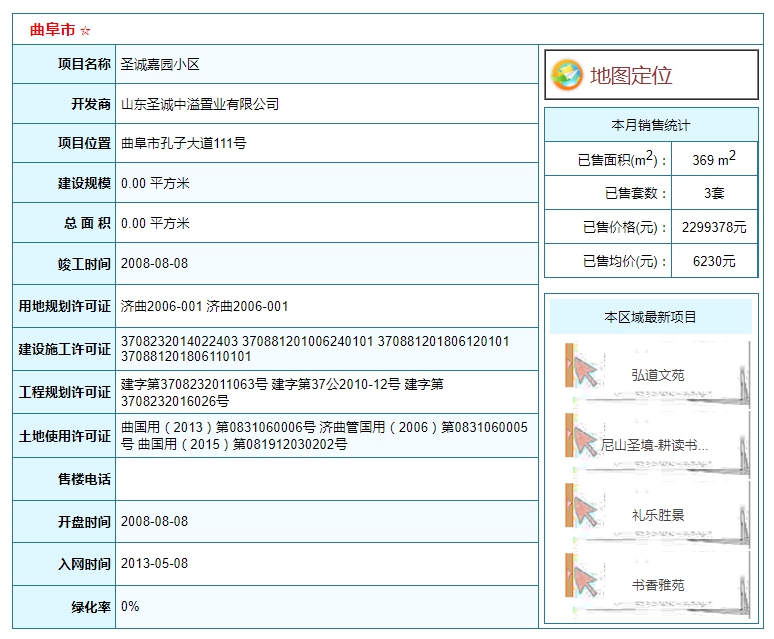Viewport: 774px width, 639px height.
Task: Click the 已售均价(元) label
Action: (x=624, y=261)
